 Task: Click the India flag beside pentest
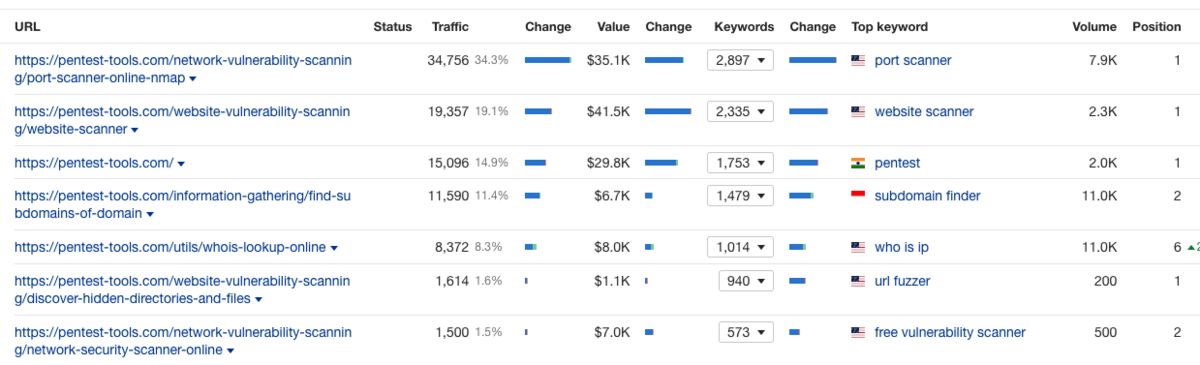click(857, 163)
